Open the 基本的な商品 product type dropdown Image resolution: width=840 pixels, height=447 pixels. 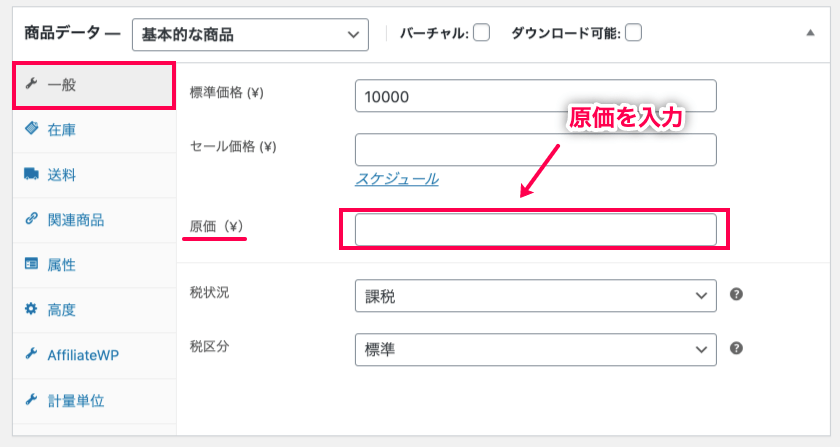(250, 35)
